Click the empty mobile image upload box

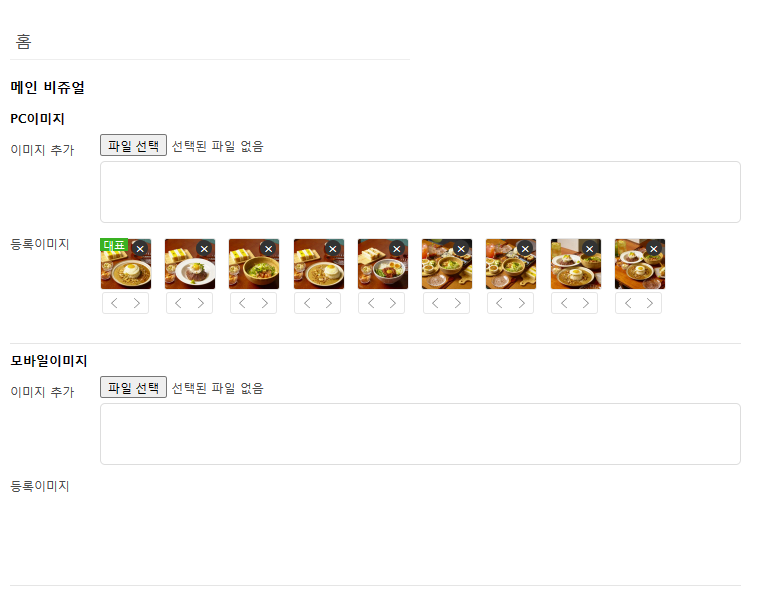[x=420, y=434]
